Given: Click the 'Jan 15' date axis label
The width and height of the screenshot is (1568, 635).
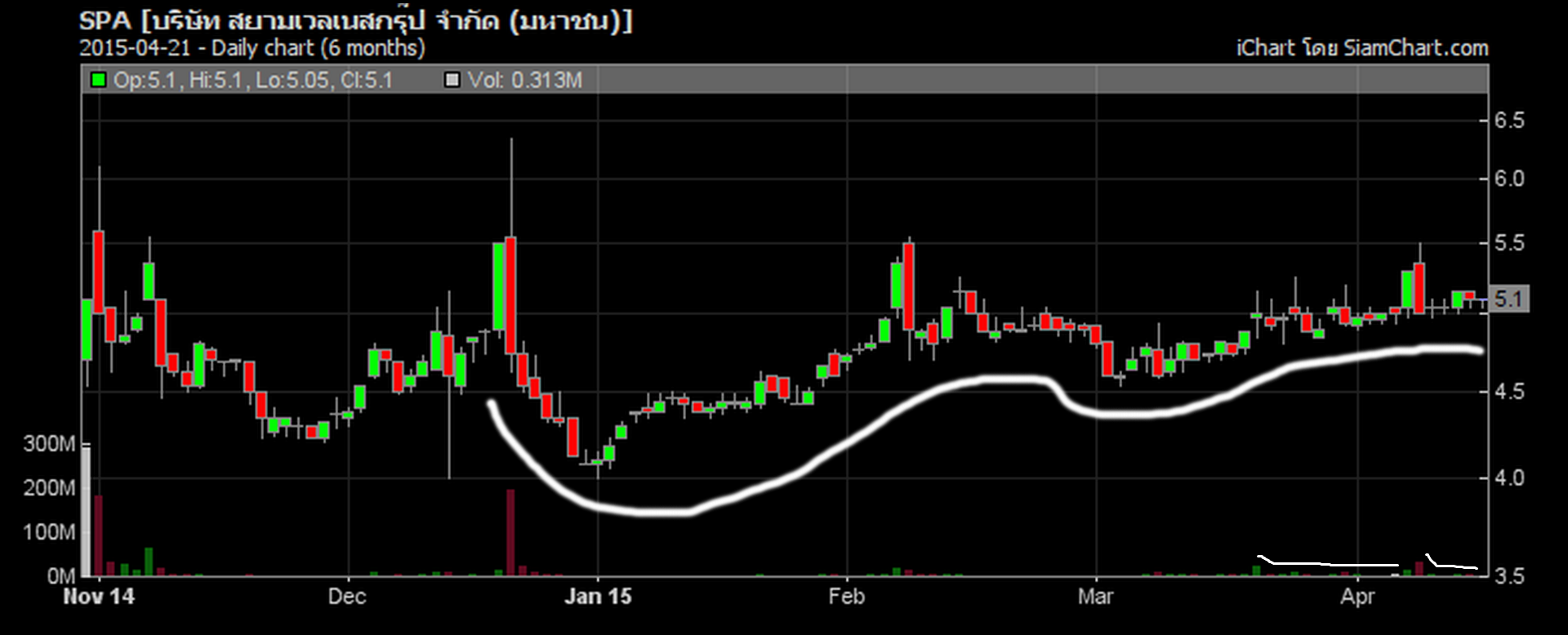Looking at the screenshot, I should coord(598,597).
